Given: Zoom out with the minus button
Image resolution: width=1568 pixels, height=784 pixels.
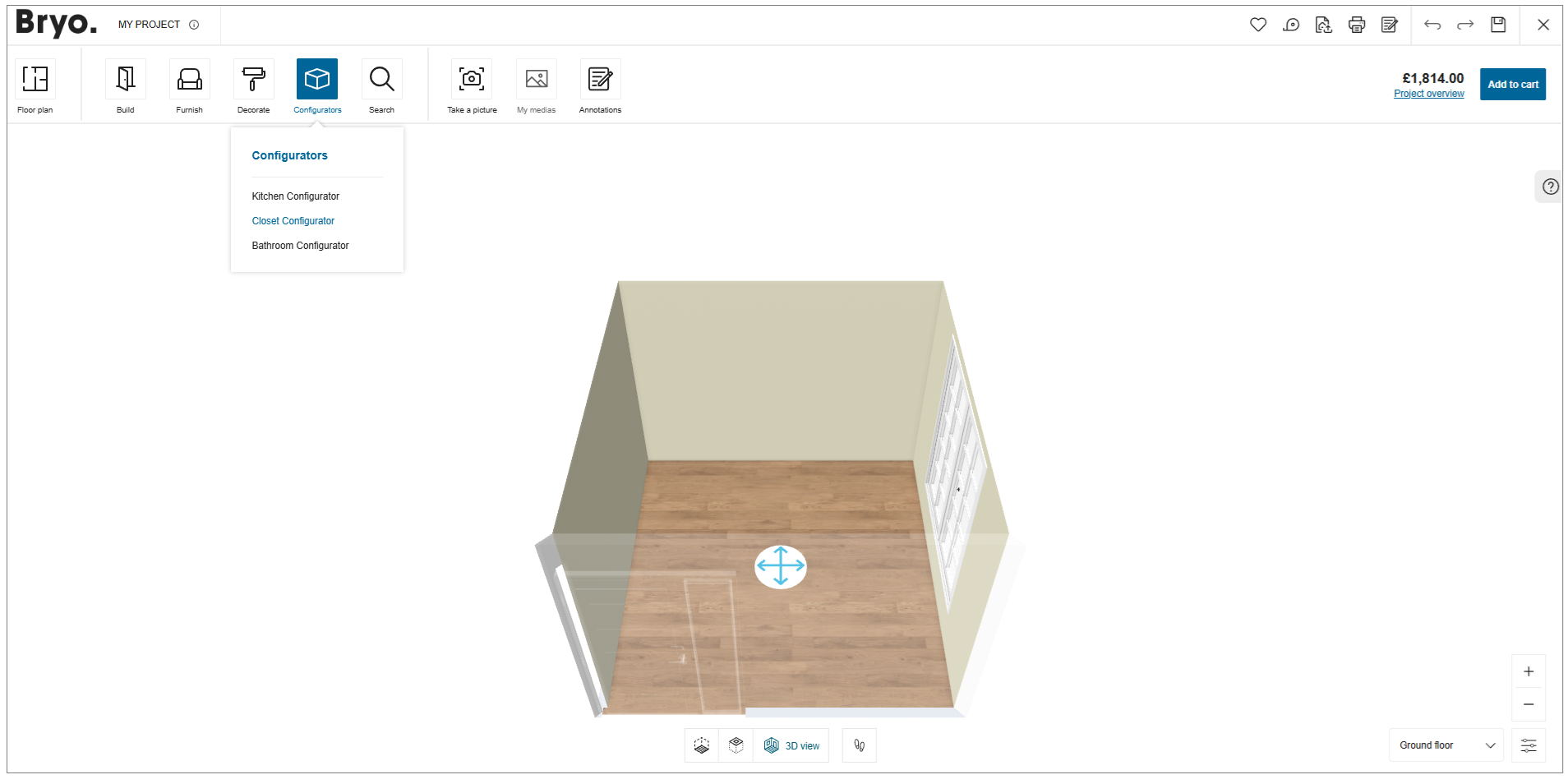Looking at the screenshot, I should [x=1529, y=704].
